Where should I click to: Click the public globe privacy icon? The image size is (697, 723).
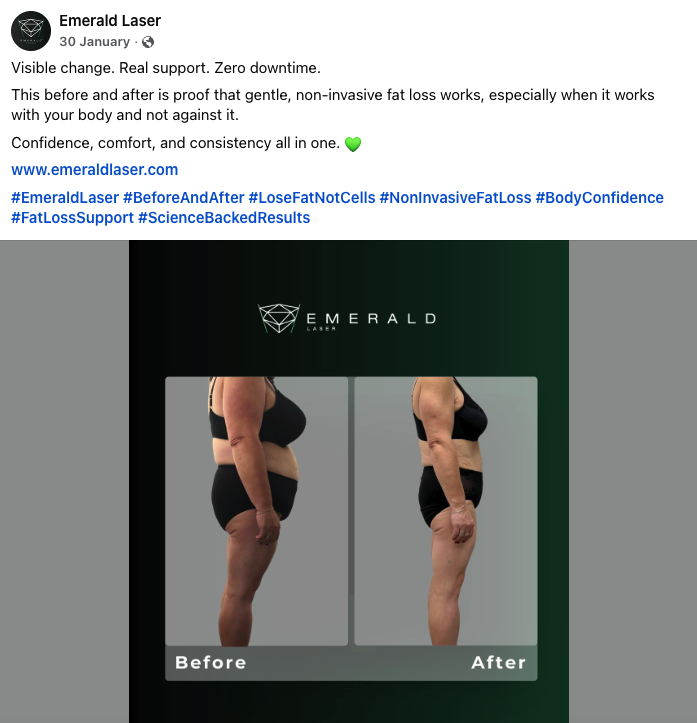148,42
